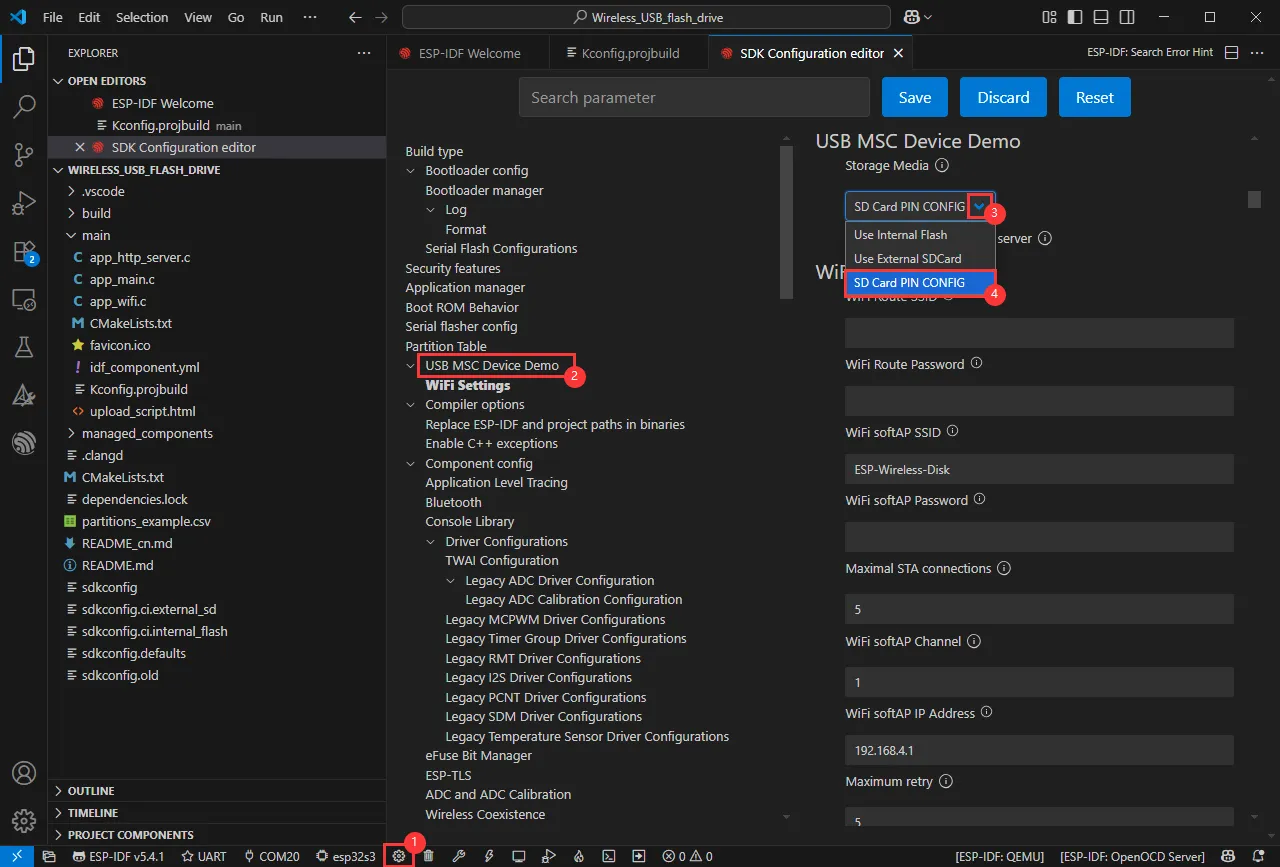Click the build project wrench icon
Screen dimensions: 1280x867
[x=459, y=856]
